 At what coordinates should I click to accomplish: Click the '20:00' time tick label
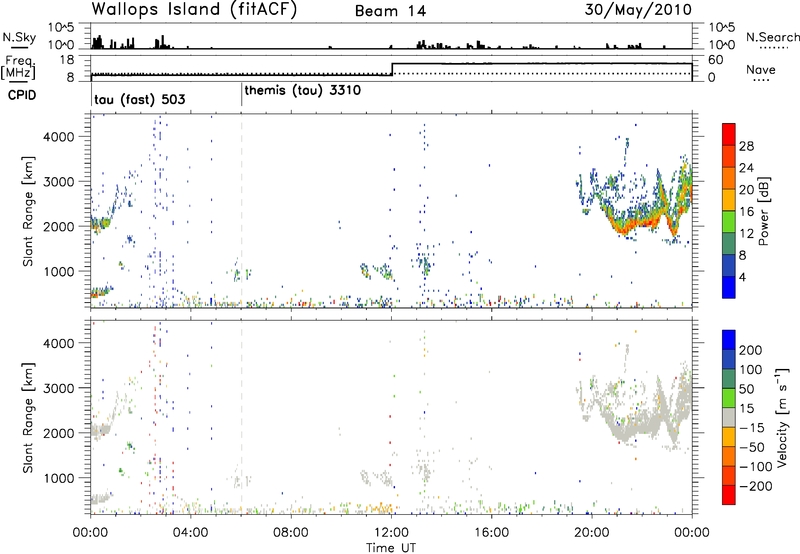point(592,533)
